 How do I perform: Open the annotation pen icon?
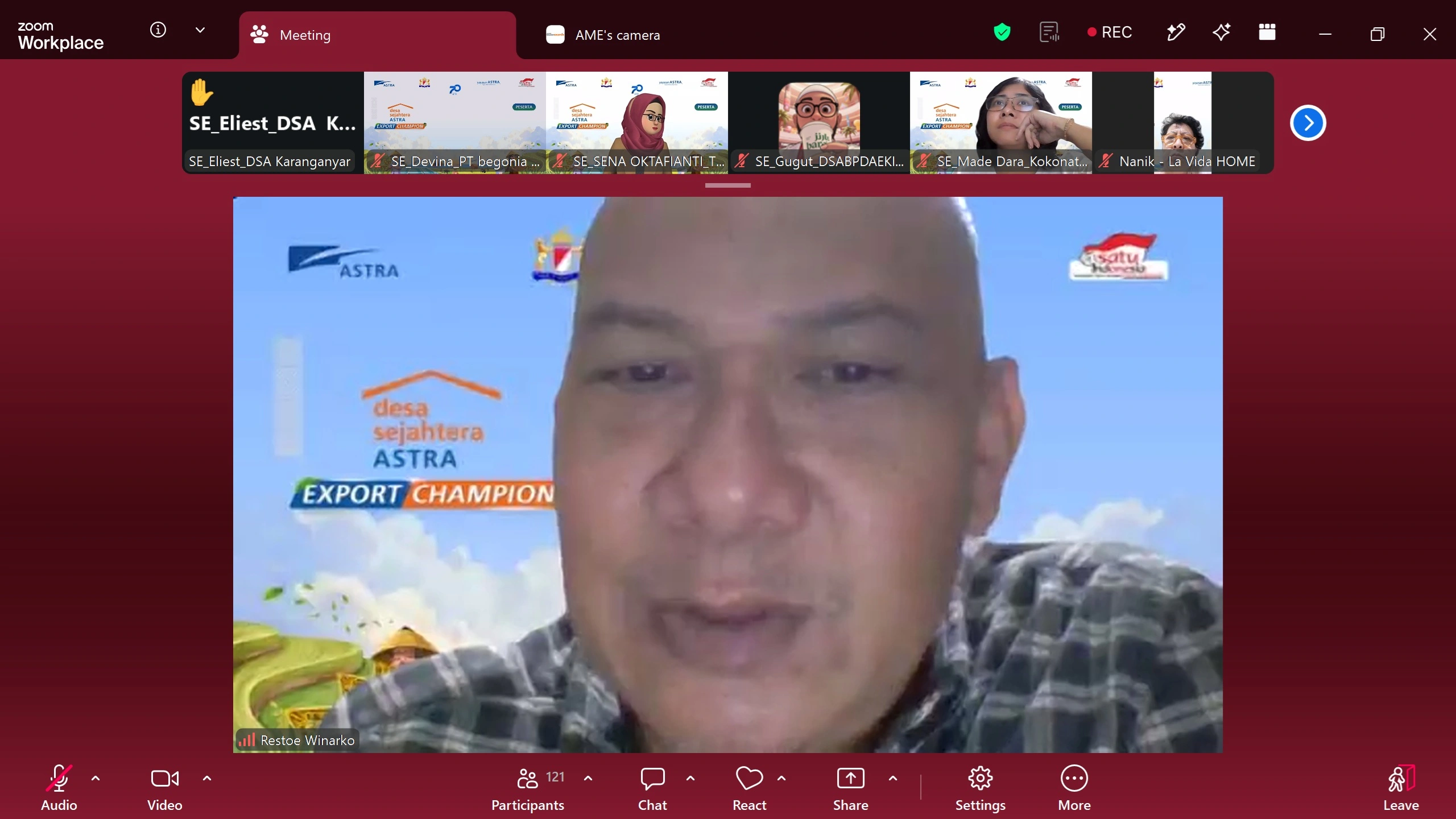click(1176, 32)
